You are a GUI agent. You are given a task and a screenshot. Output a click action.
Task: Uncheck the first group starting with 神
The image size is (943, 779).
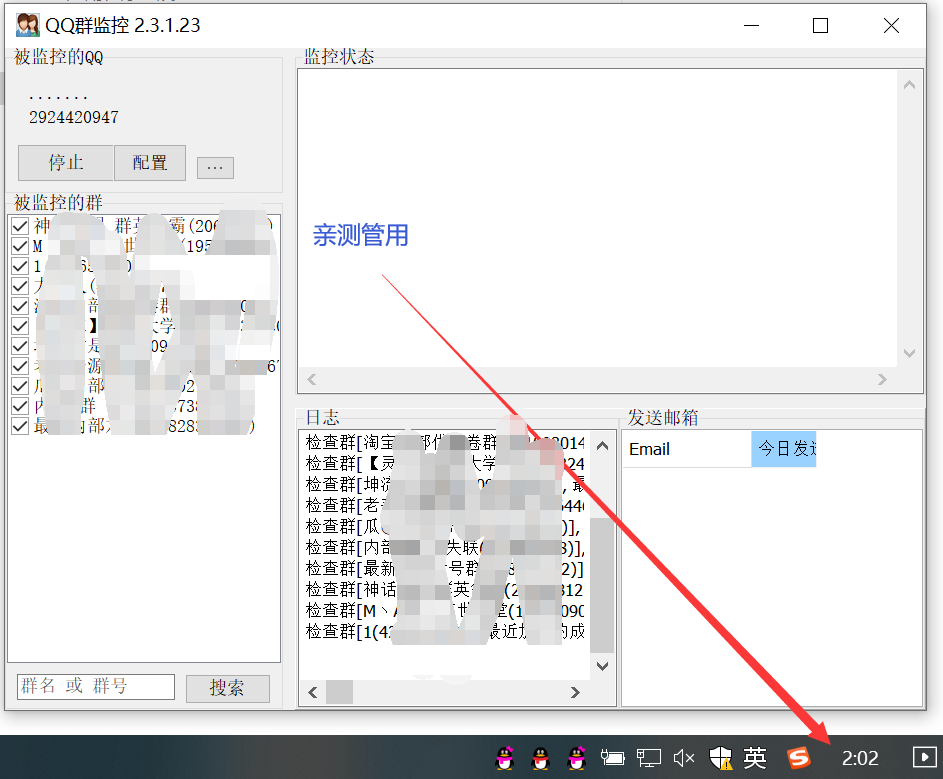coord(20,227)
